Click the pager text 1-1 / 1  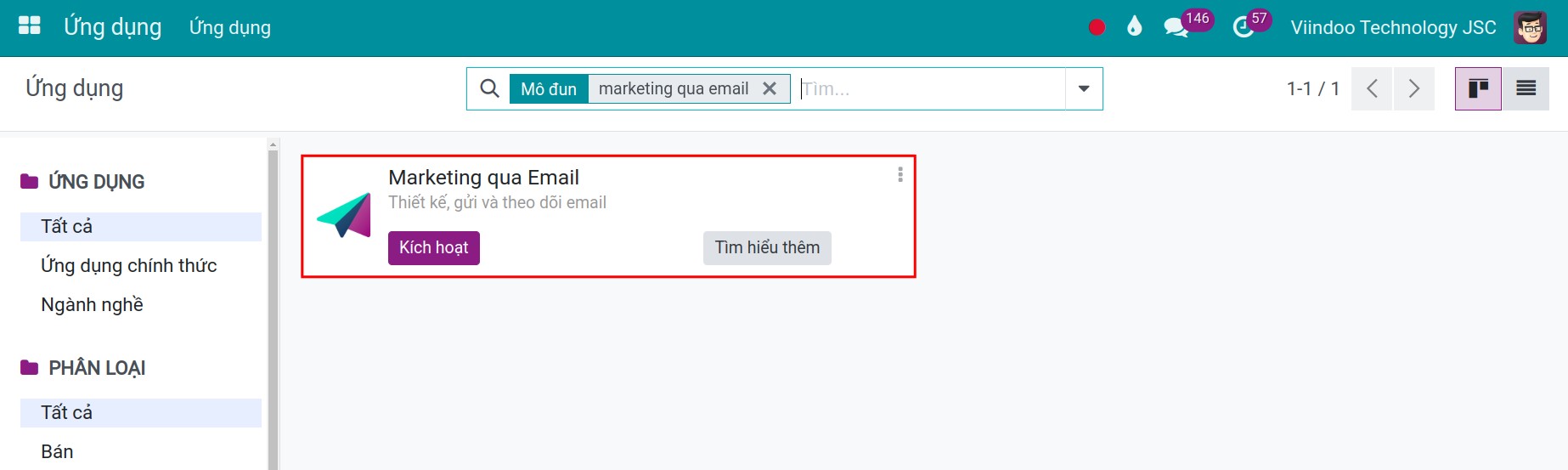pyautogui.click(x=1312, y=88)
